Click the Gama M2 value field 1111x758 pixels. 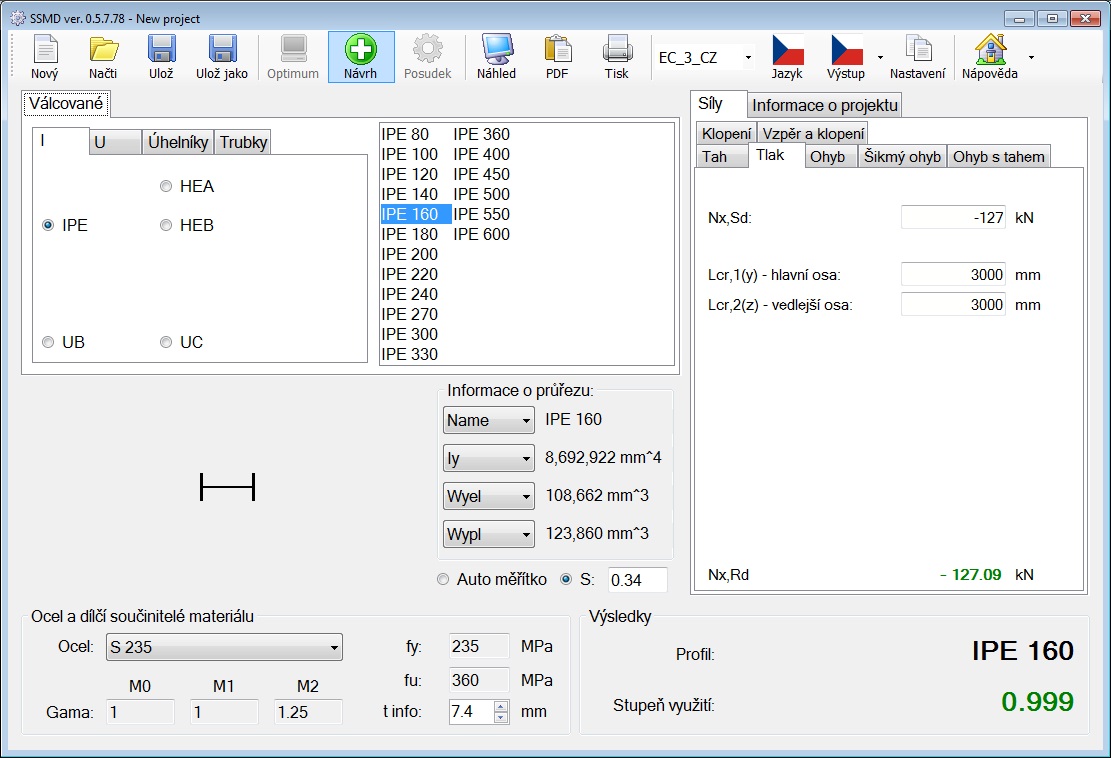[308, 712]
